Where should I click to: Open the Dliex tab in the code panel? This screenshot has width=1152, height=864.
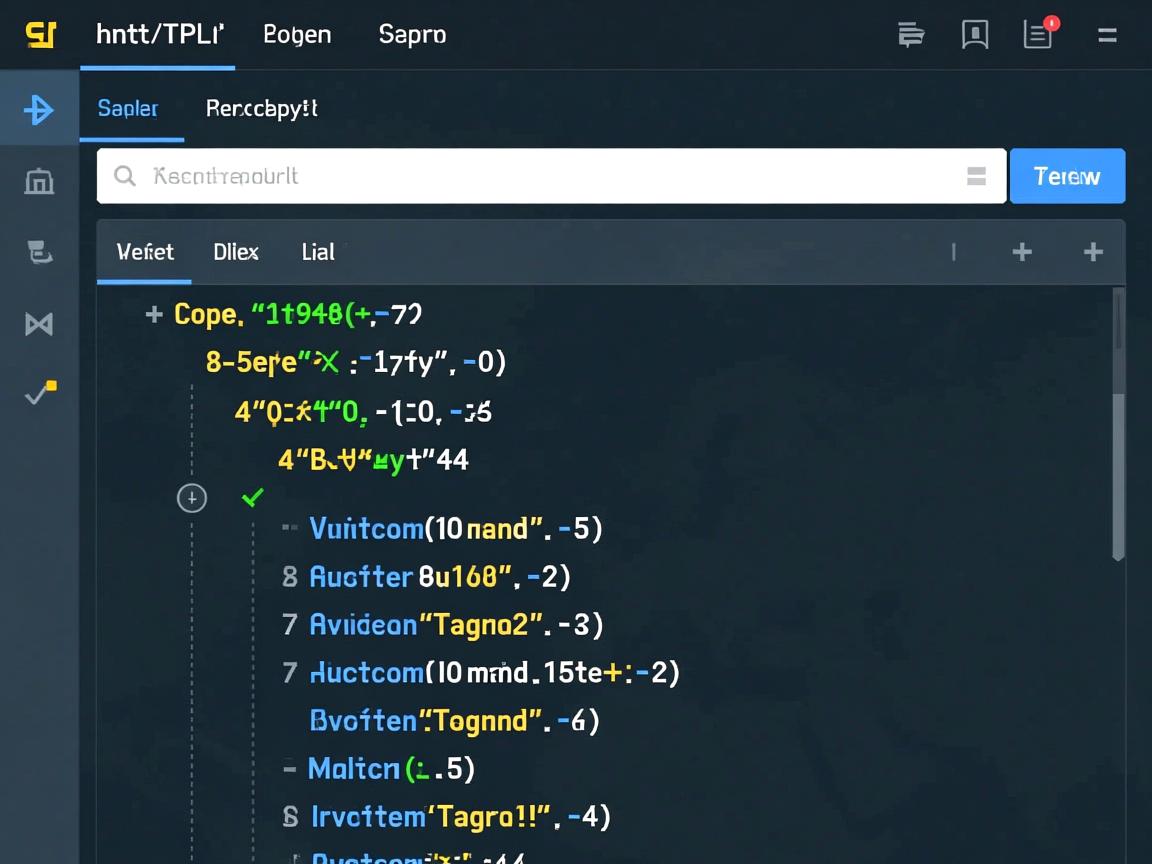tap(236, 252)
